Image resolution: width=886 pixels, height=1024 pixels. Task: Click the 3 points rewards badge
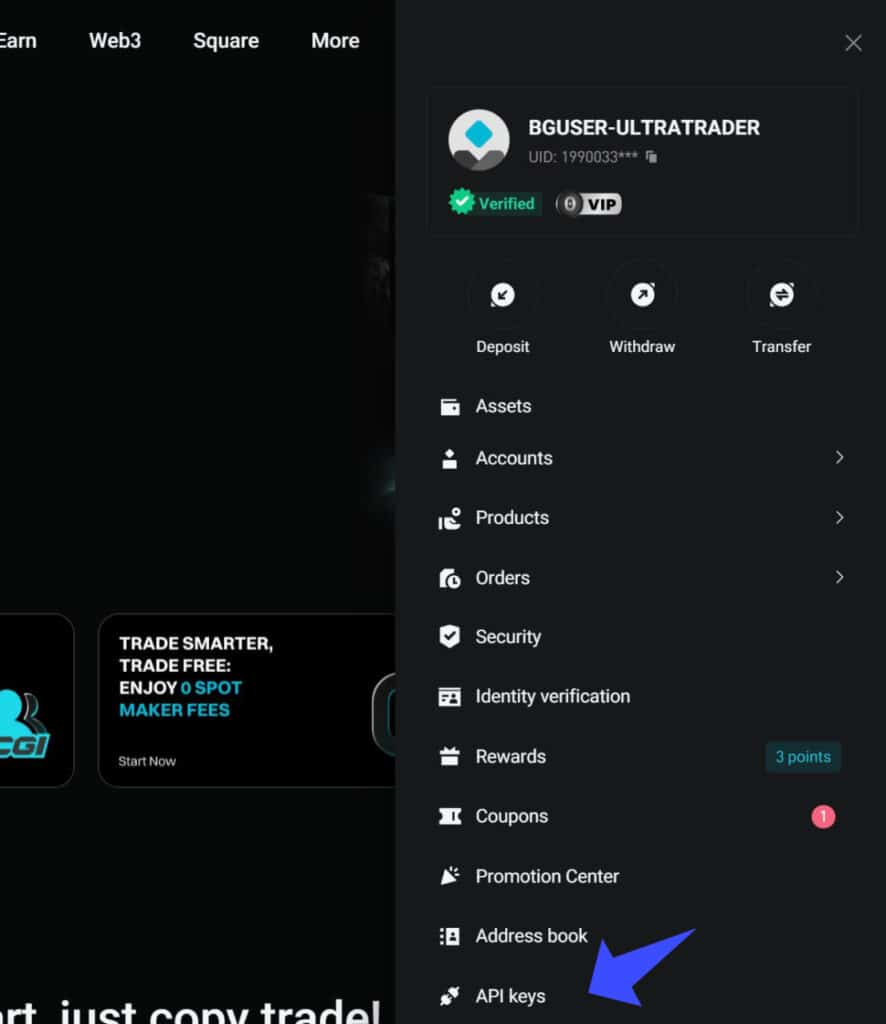803,757
